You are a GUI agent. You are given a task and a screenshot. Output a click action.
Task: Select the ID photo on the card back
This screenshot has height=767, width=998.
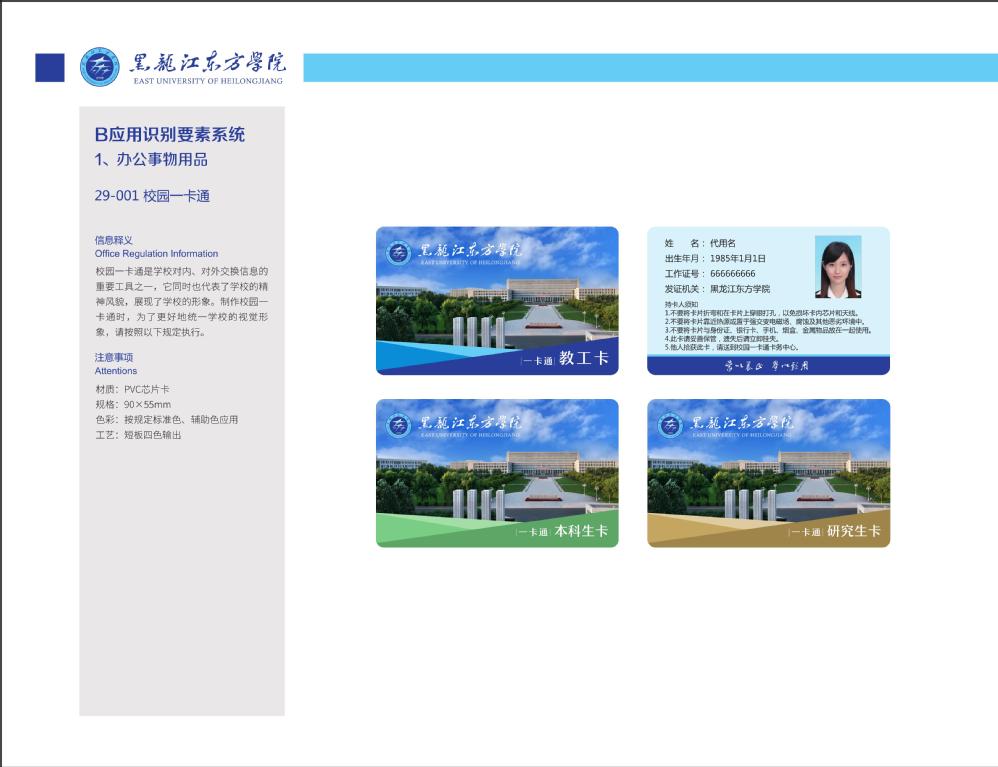[838, 267]
